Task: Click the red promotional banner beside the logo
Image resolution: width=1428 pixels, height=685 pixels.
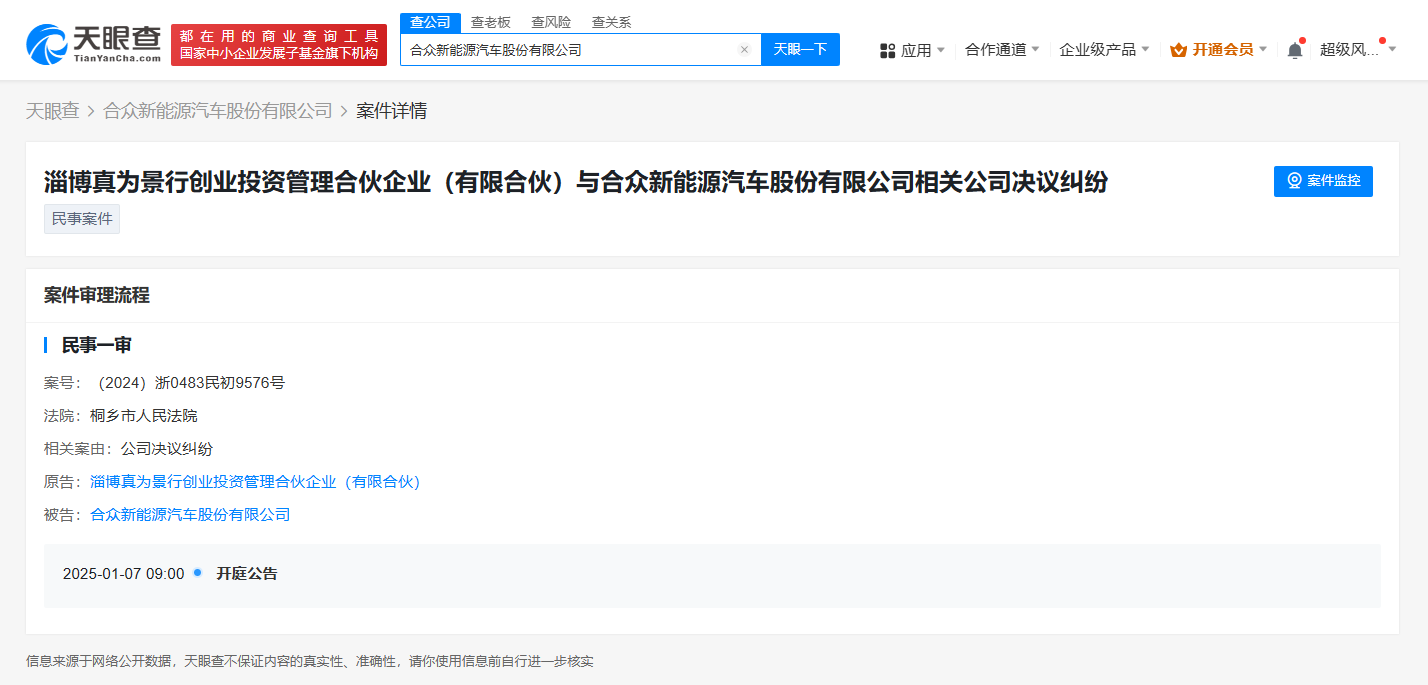Action: (x=276, y=43)
